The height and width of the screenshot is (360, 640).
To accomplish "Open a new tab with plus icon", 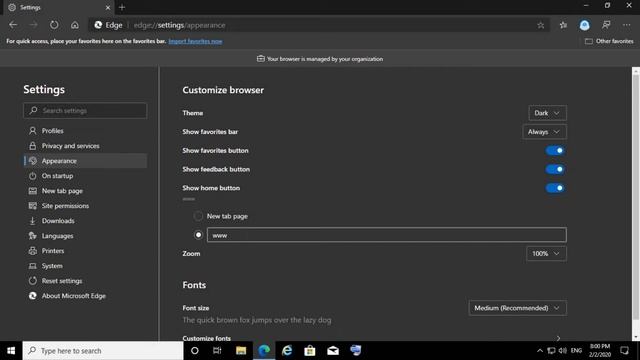I will tap(122, 7).
